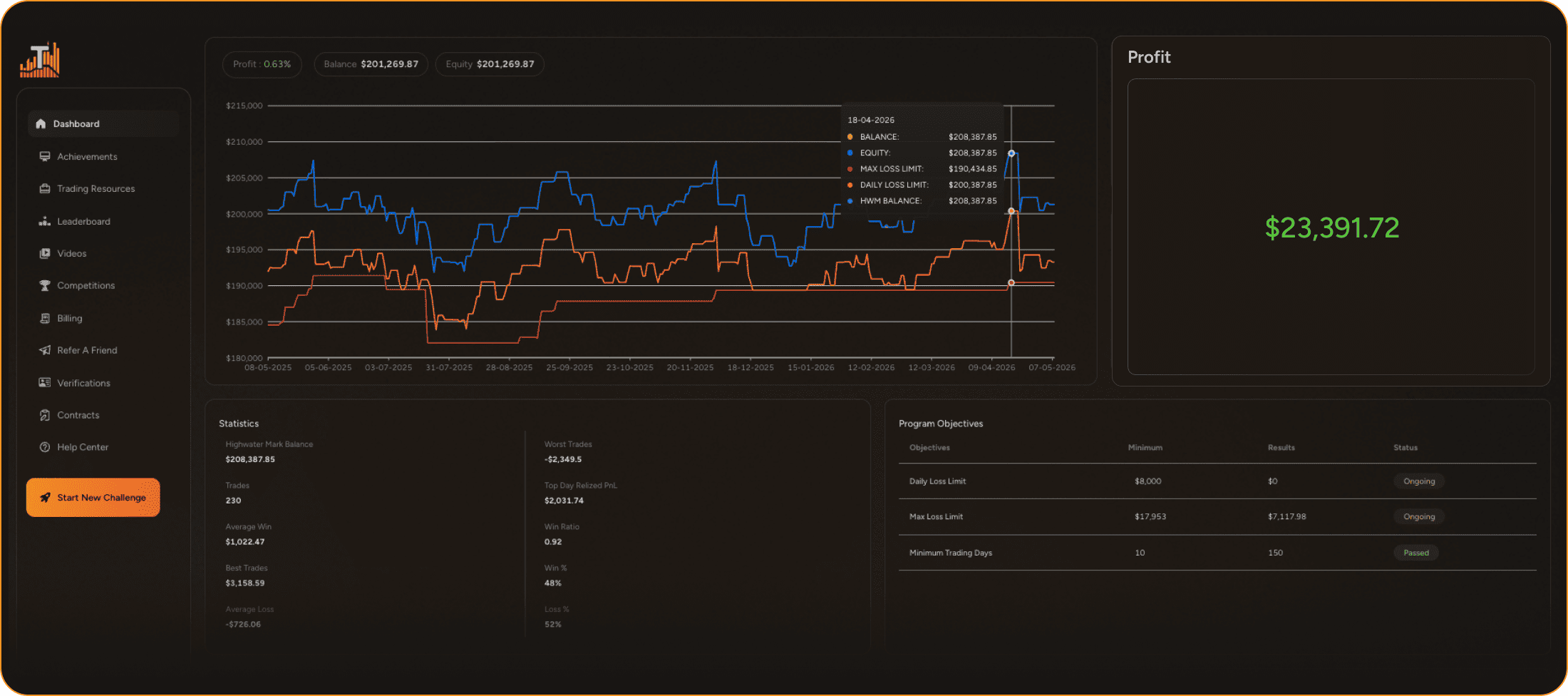The width and height of the screenshot is (1568, 696).
Task: Click the equity data point on 18-04-2026
Action: click(x=1011, y=153)
